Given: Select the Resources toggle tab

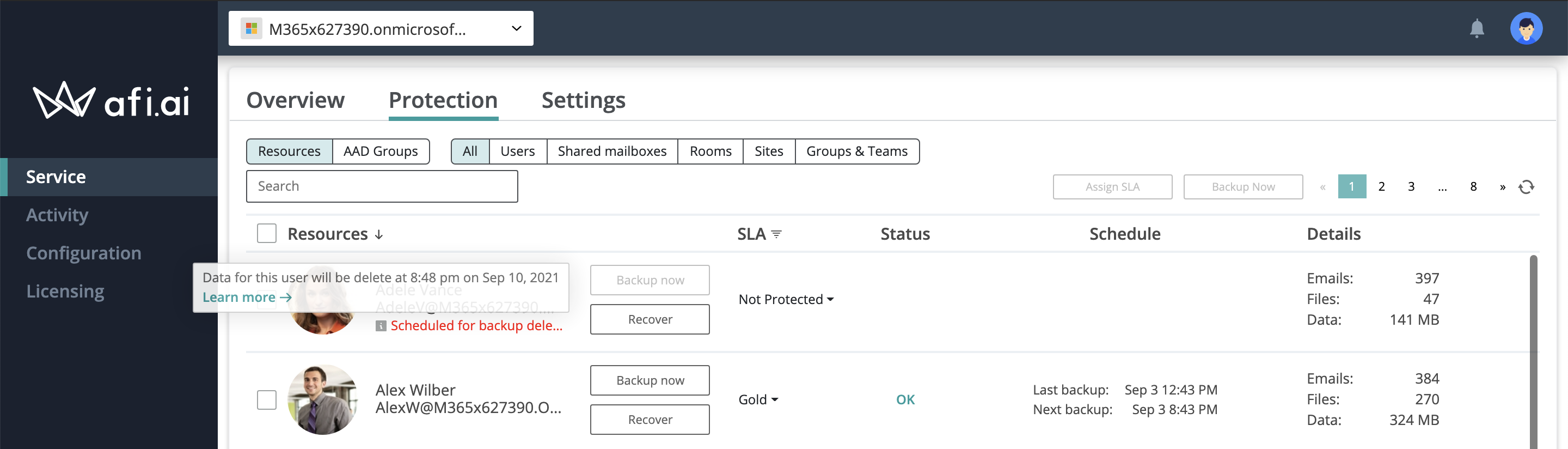Looking at the screenshot, I should click(x=289, y=151).
